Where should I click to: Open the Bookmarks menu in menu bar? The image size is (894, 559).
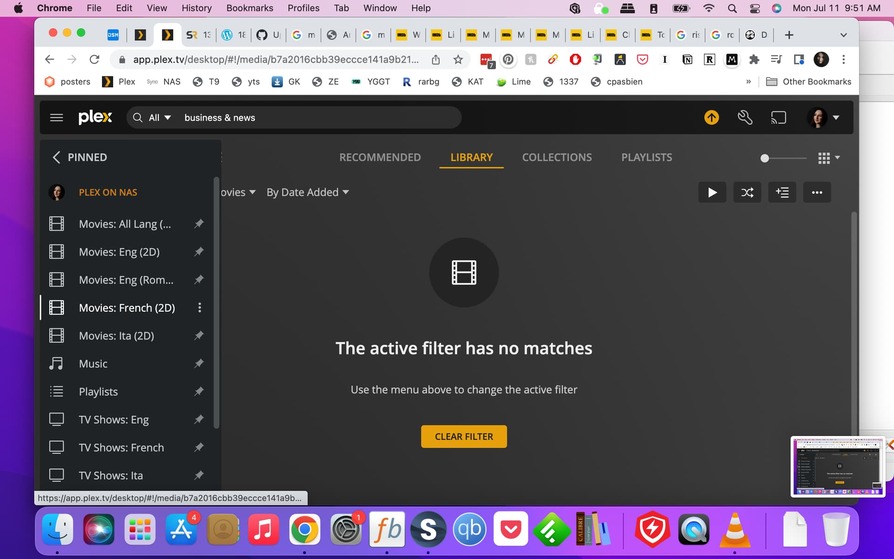(249, 8)
